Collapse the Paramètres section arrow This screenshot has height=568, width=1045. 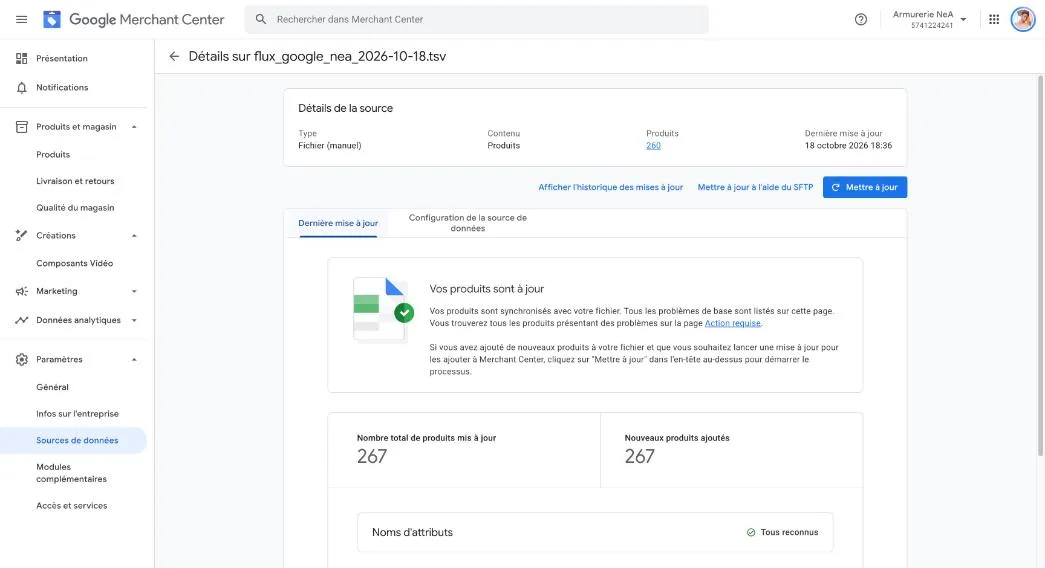click(x=134, y=359)
